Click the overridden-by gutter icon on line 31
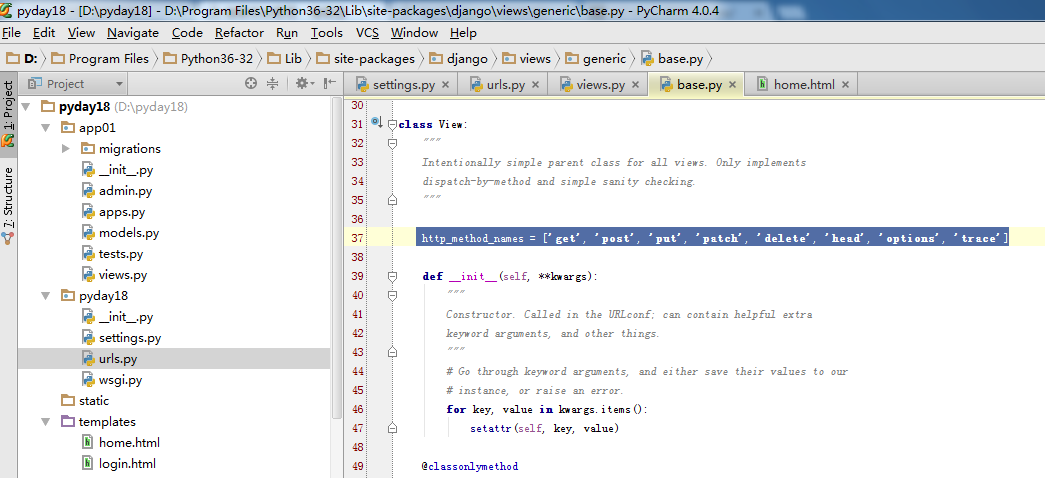This screenshot has height=478, width=1045. pos(376,123)
